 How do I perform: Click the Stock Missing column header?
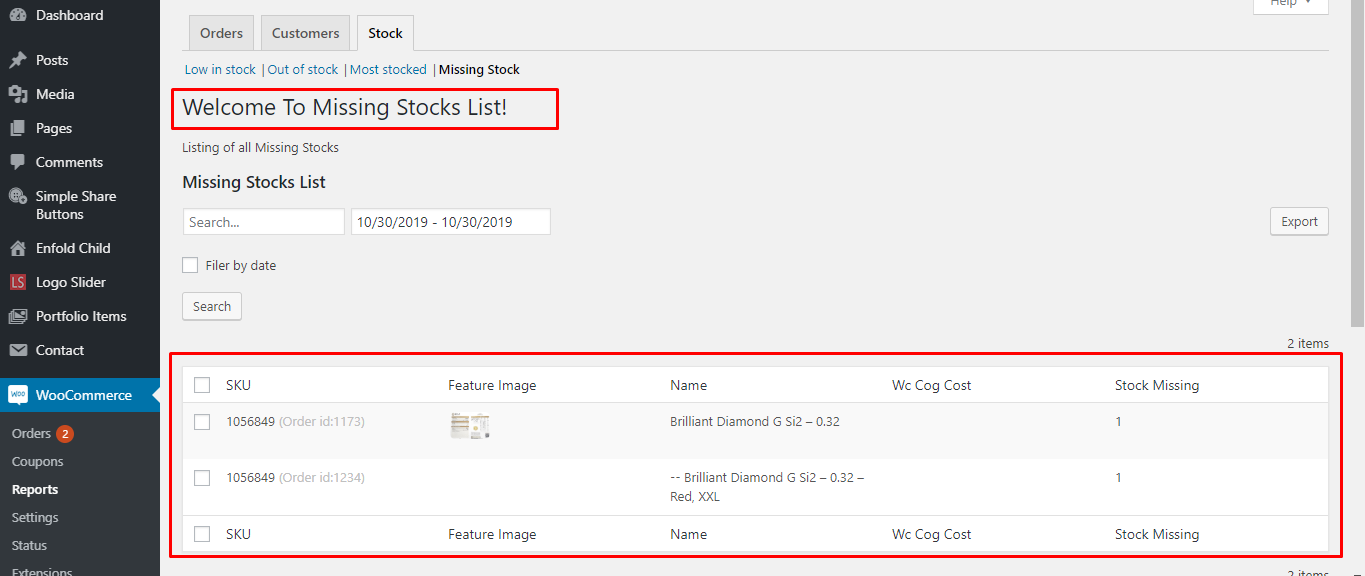click(x=1157, y=385)
